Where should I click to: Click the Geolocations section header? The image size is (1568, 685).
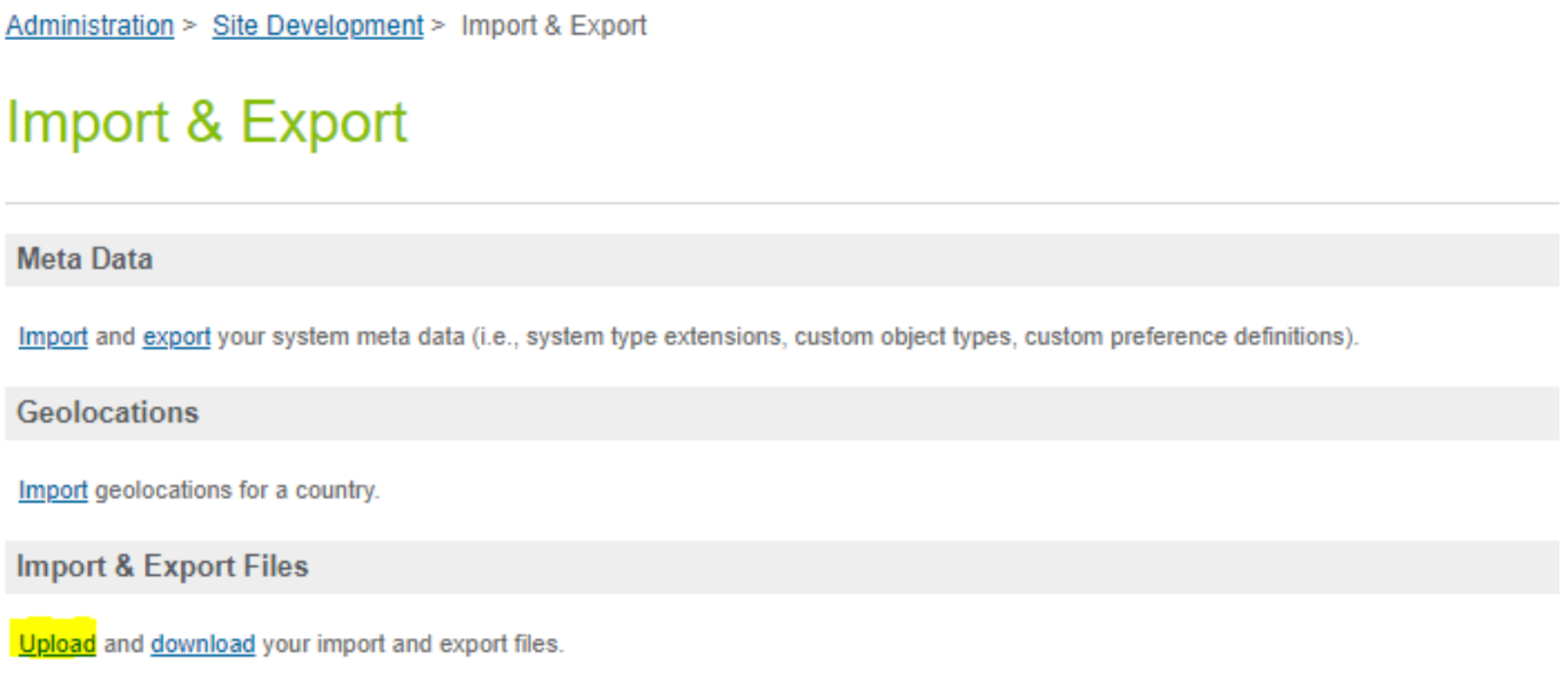[x=108, y=412]
